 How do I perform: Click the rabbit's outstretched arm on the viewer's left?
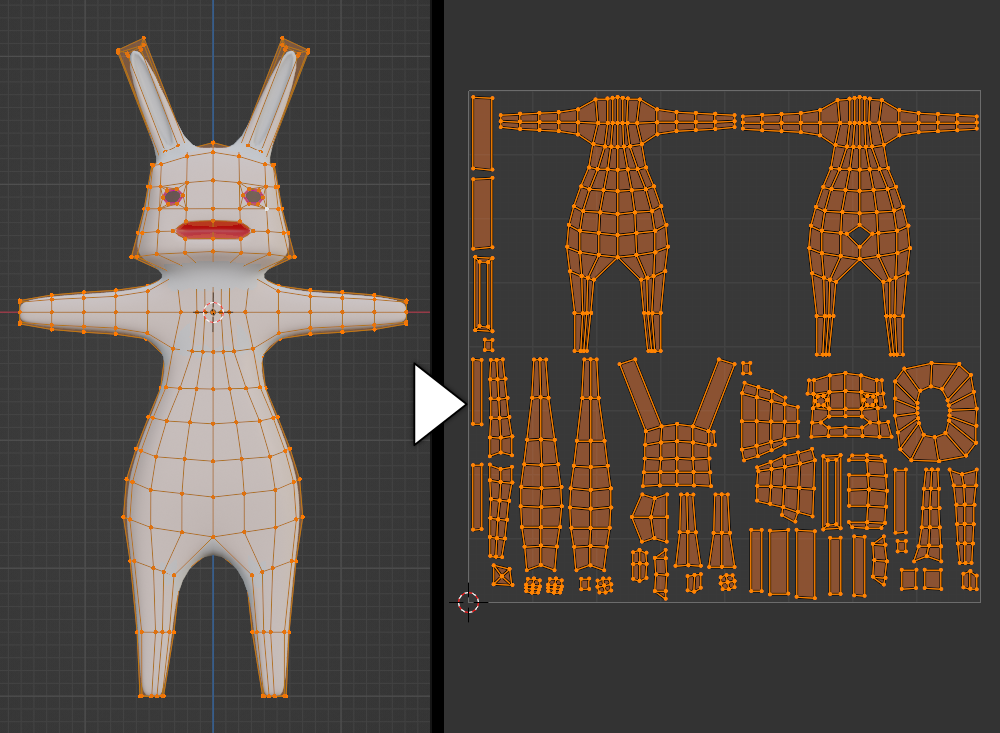pos(87,313)
